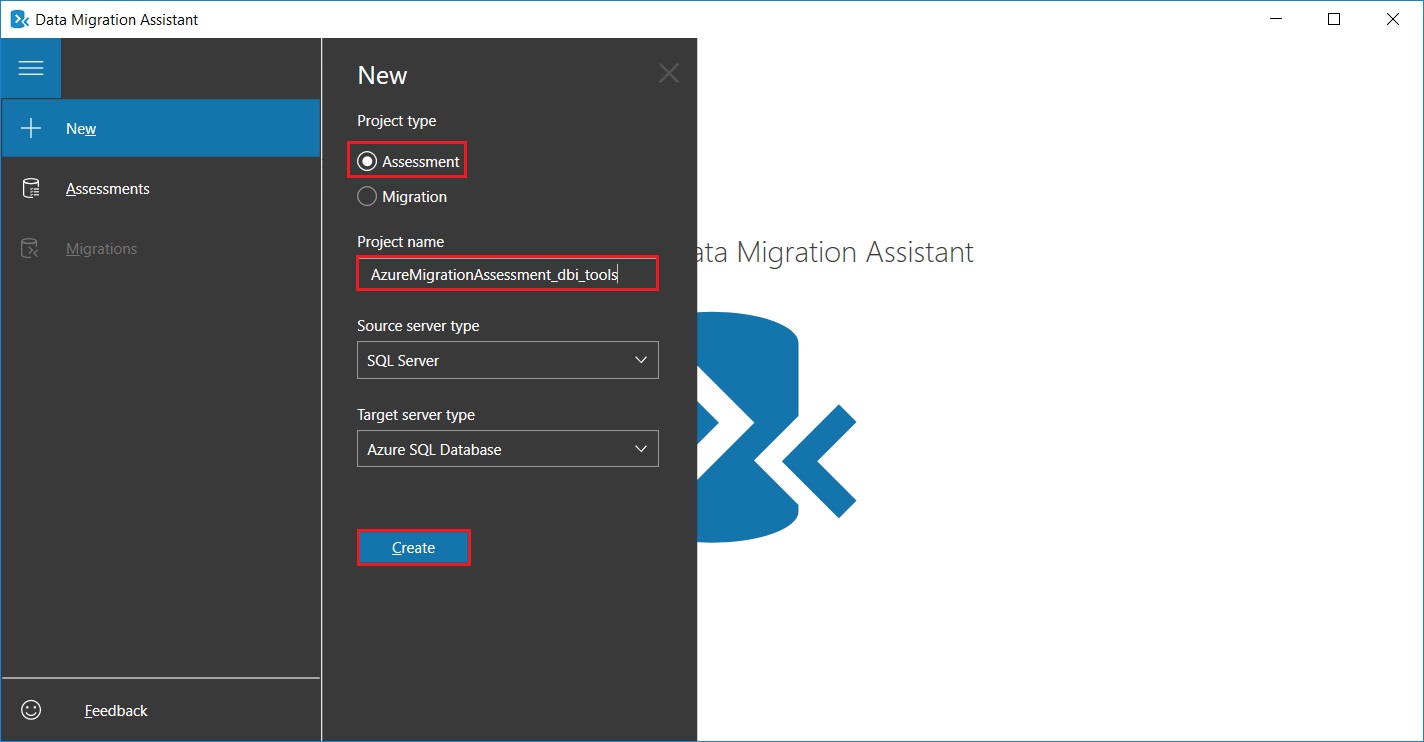Open the Feedback link
Image resolution: width=1424 pixels, height=742 pixels.
(x=116, y=710)
